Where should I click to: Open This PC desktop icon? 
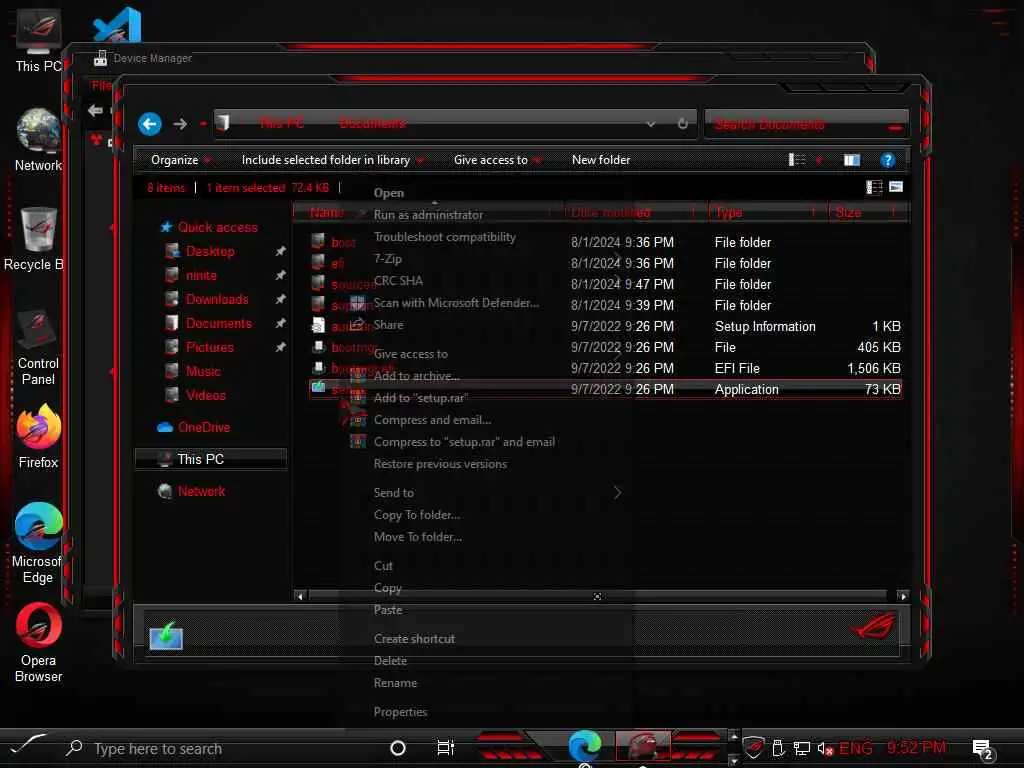(38, 40)
